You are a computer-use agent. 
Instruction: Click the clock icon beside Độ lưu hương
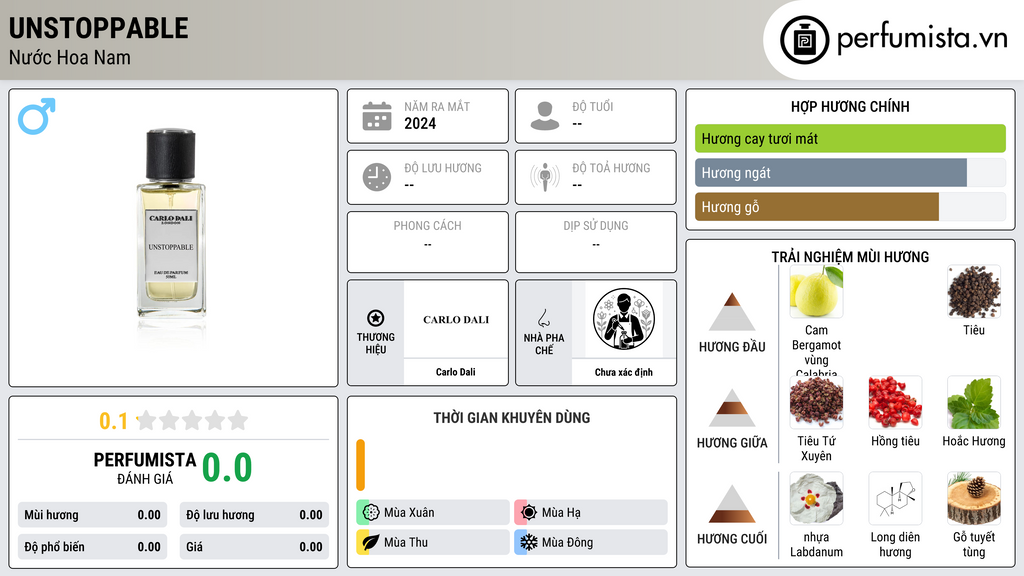[x=377, y=177]
